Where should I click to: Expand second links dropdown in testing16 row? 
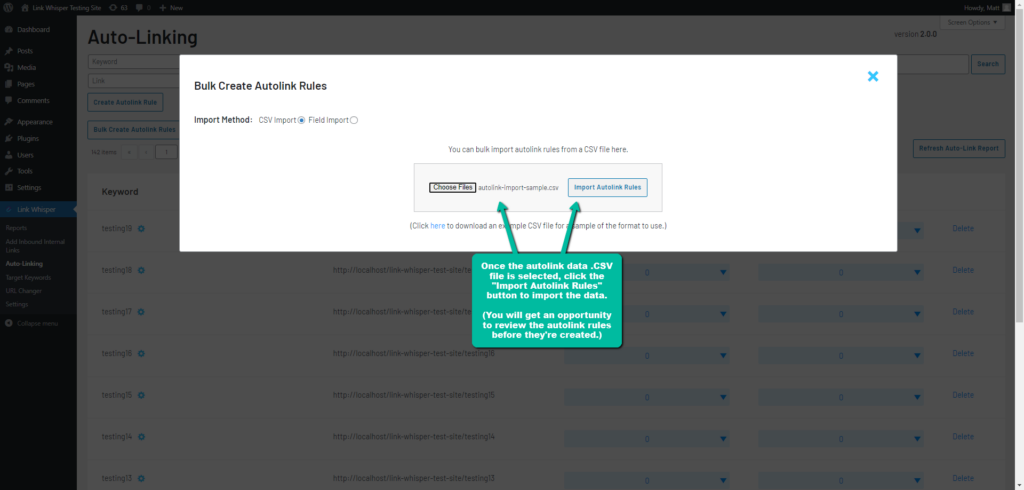coord(840,355)
